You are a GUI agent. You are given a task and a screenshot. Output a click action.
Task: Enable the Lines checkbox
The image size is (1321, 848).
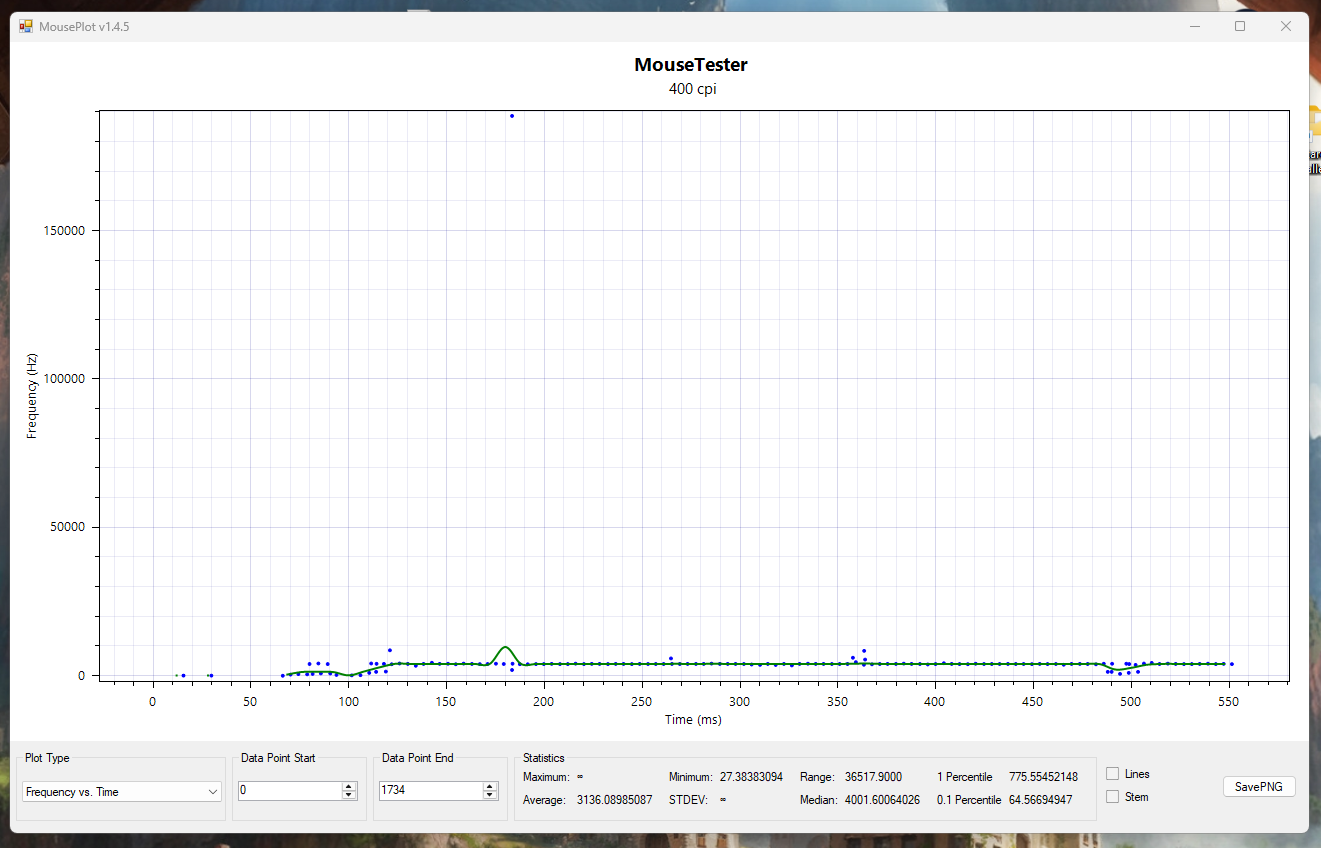[1112, 774]
